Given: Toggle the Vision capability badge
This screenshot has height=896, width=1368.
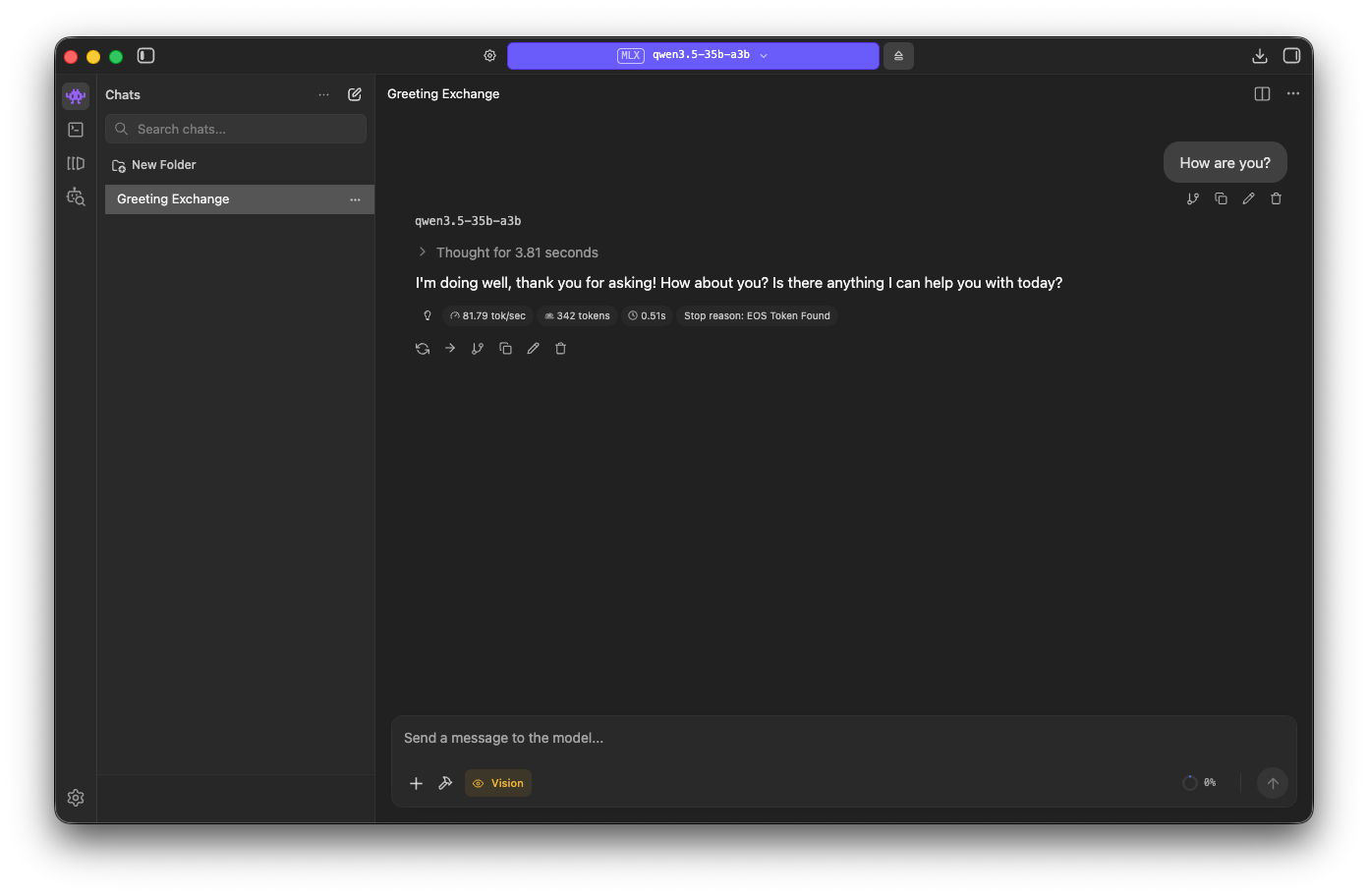Looking at the screenshot, I should [497, 783].
